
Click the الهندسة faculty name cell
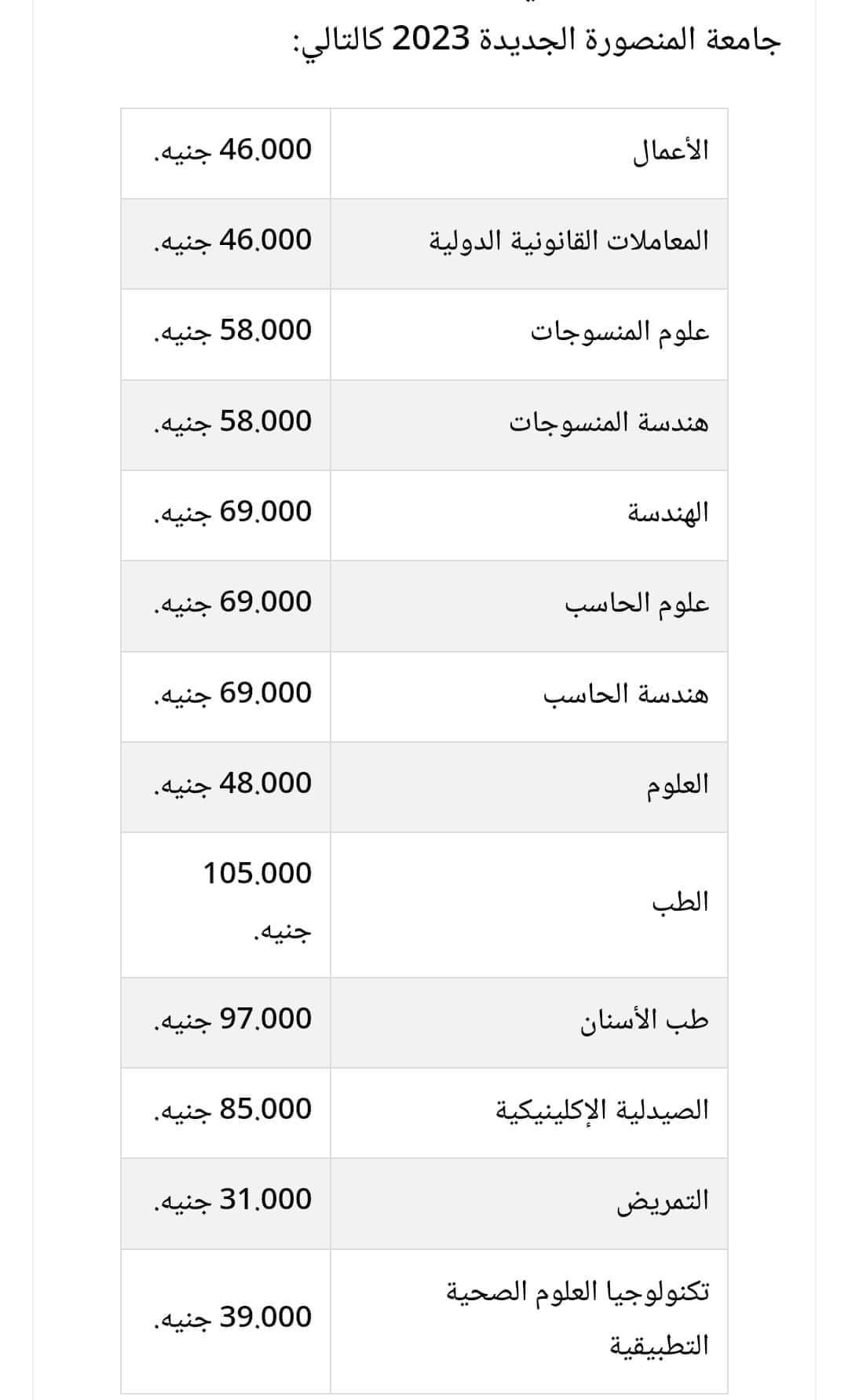pos(667,514)
